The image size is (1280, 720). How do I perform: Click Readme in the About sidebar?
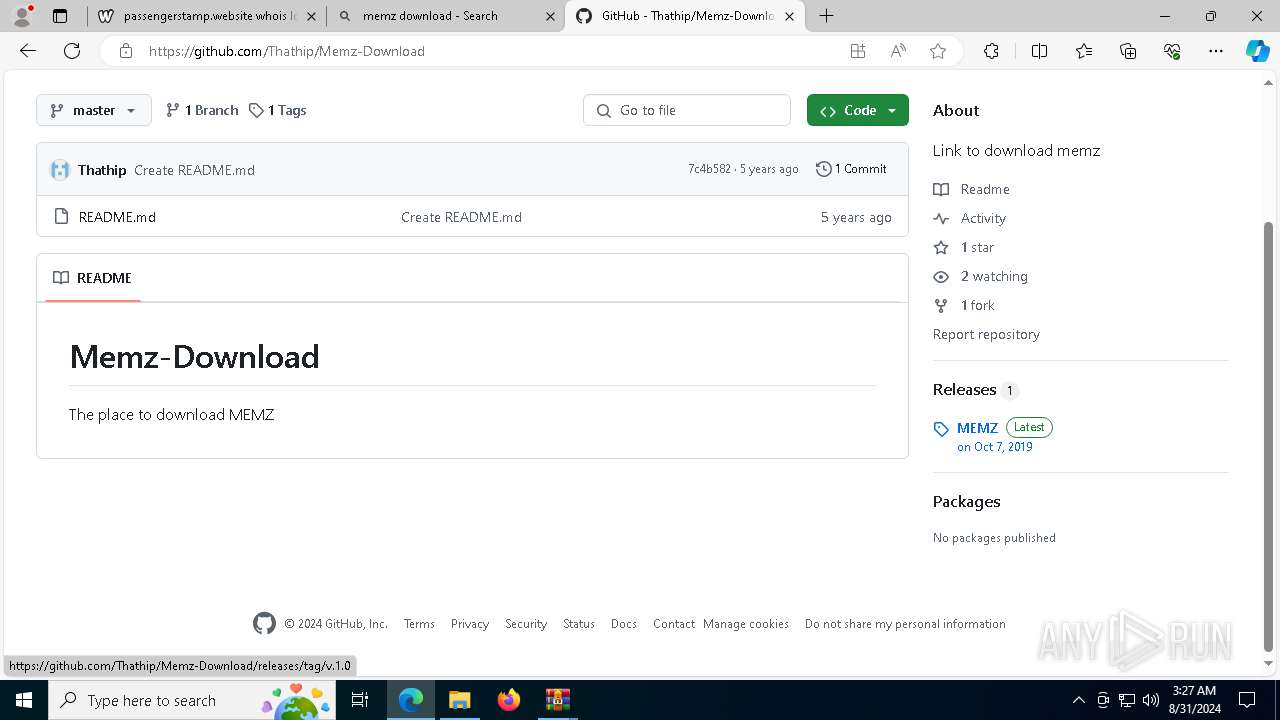pyautogui.click(x=971, y=189)
